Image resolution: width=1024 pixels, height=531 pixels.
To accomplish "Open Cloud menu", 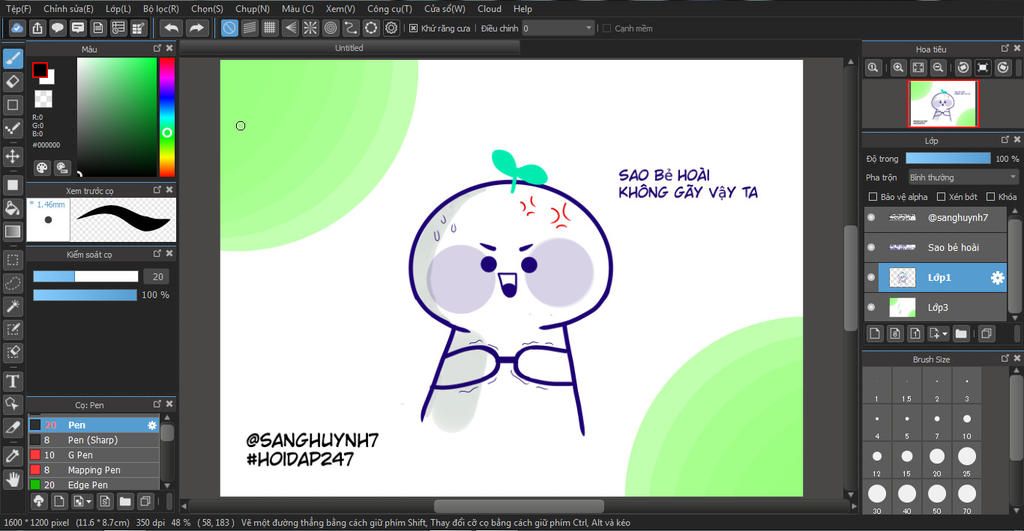I will pos(489,8).
